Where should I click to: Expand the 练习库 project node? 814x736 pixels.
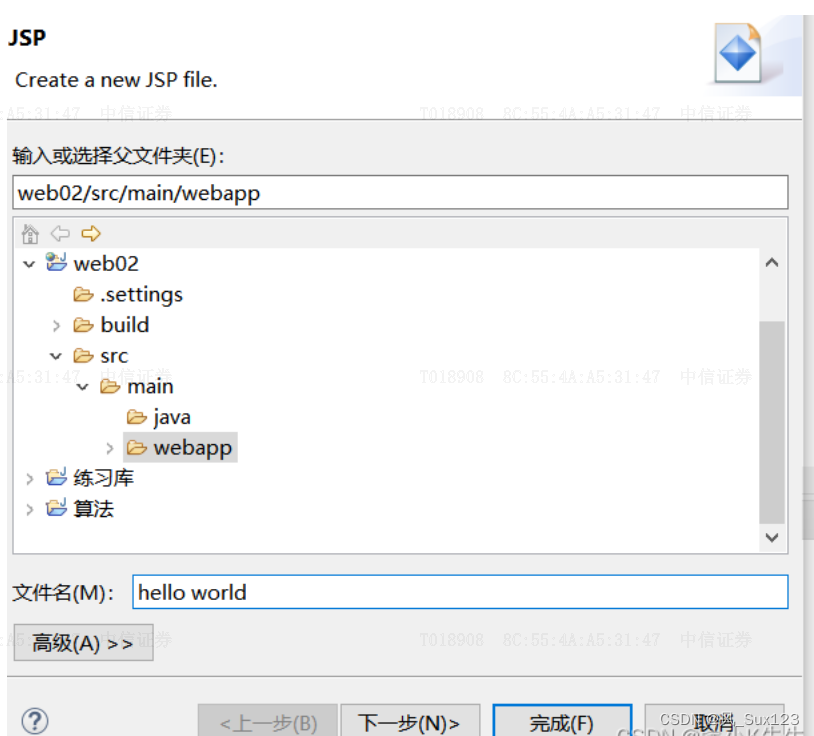coord(30,479)
